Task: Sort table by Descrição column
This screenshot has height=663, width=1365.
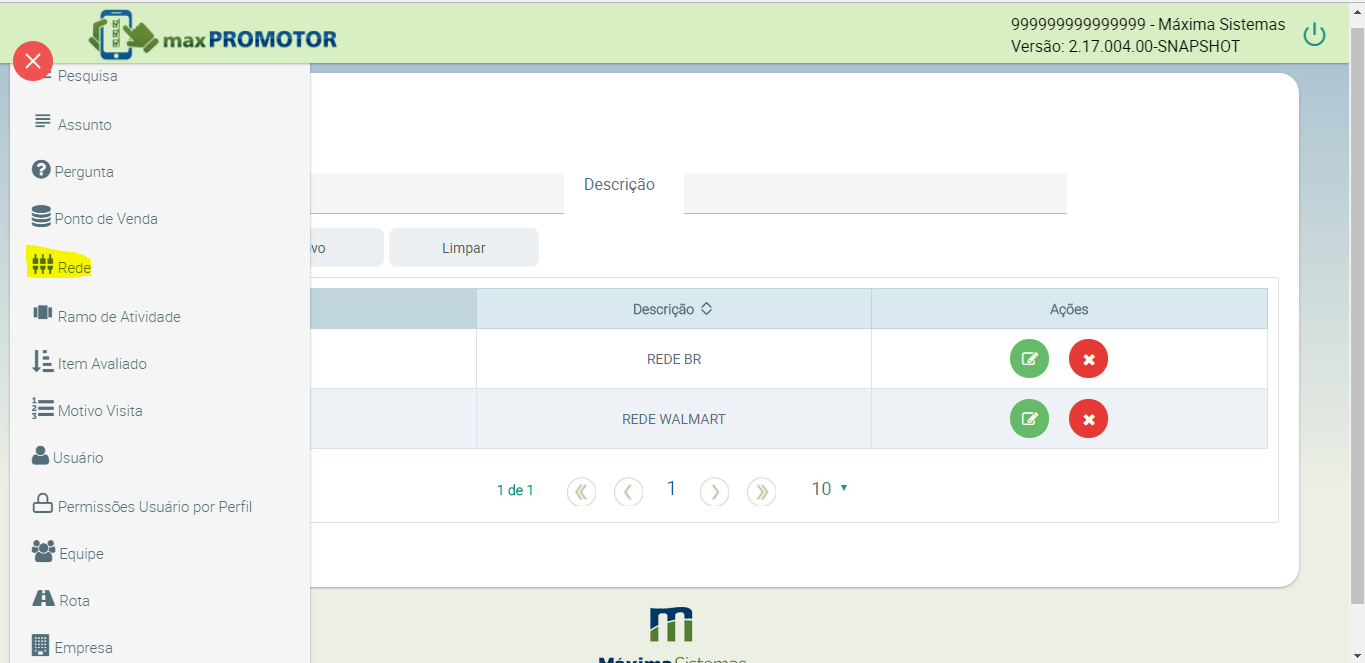Action: click(673, 309)
